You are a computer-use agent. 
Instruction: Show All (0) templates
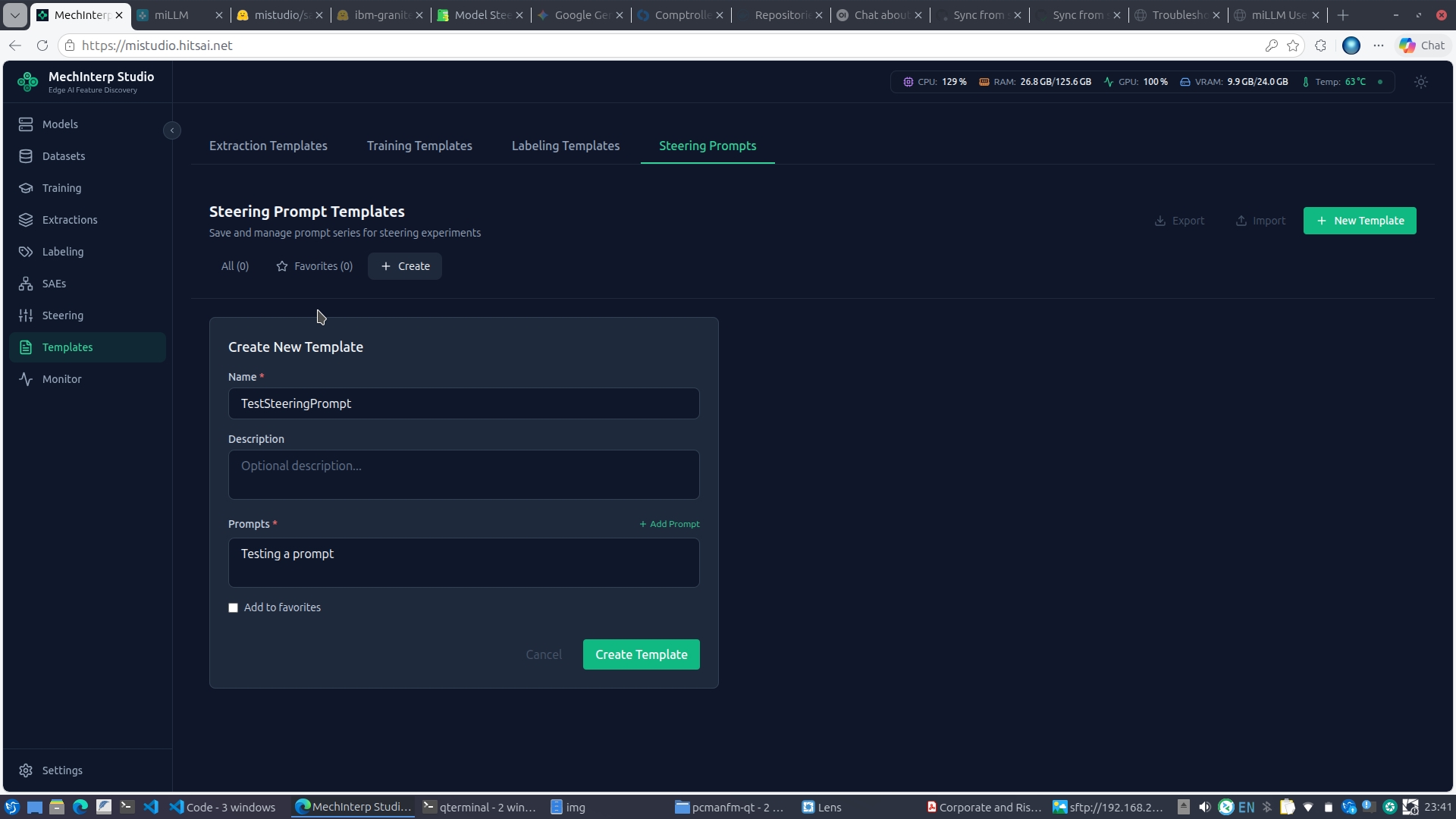[235, 266]
